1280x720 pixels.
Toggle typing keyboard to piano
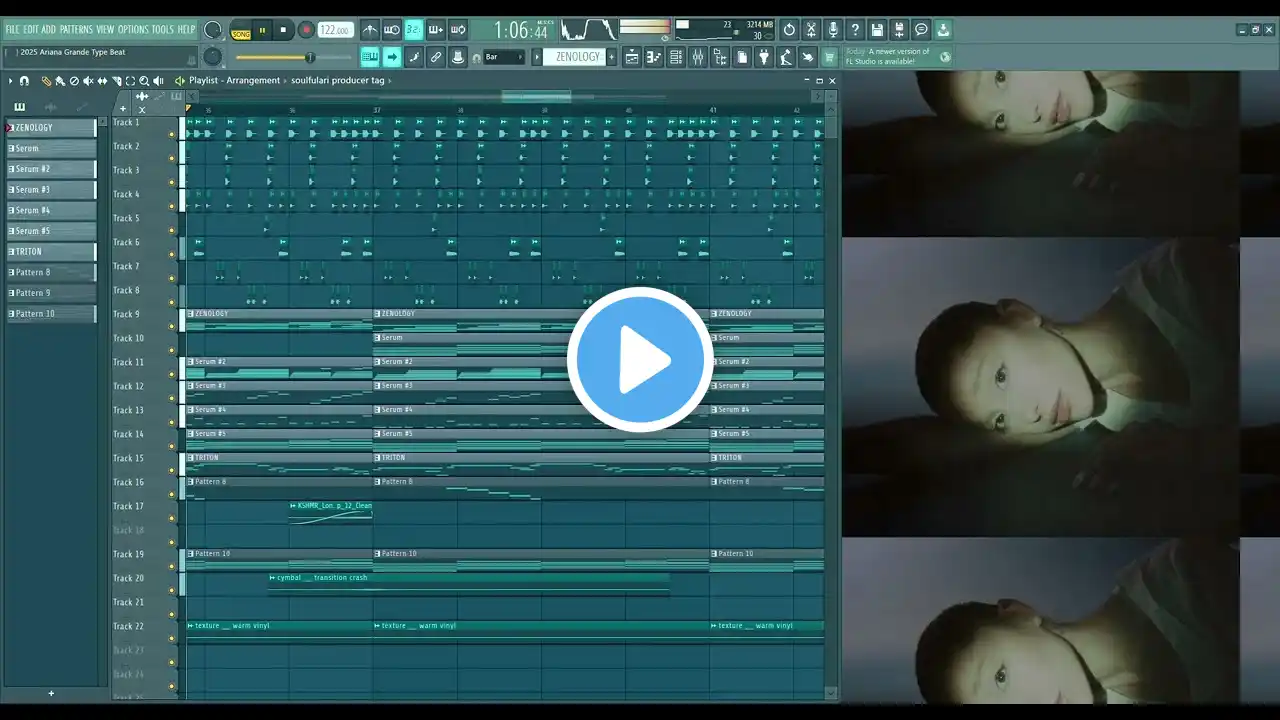370,57
